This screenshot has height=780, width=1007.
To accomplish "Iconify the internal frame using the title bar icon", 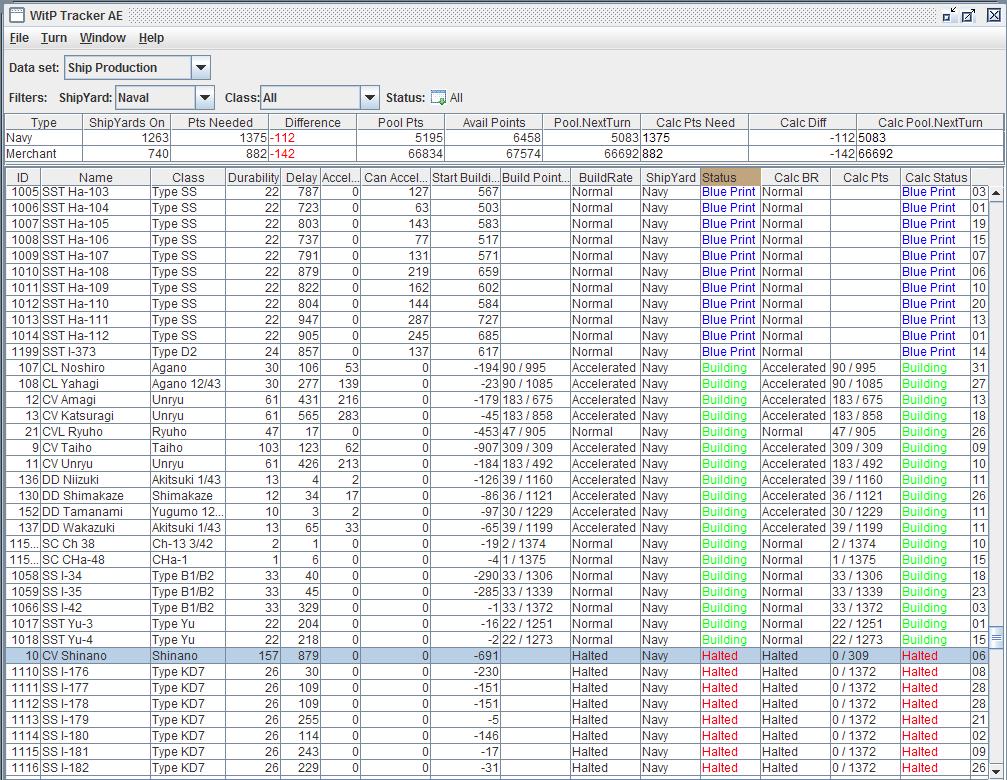I will click(x=949, y=15).
